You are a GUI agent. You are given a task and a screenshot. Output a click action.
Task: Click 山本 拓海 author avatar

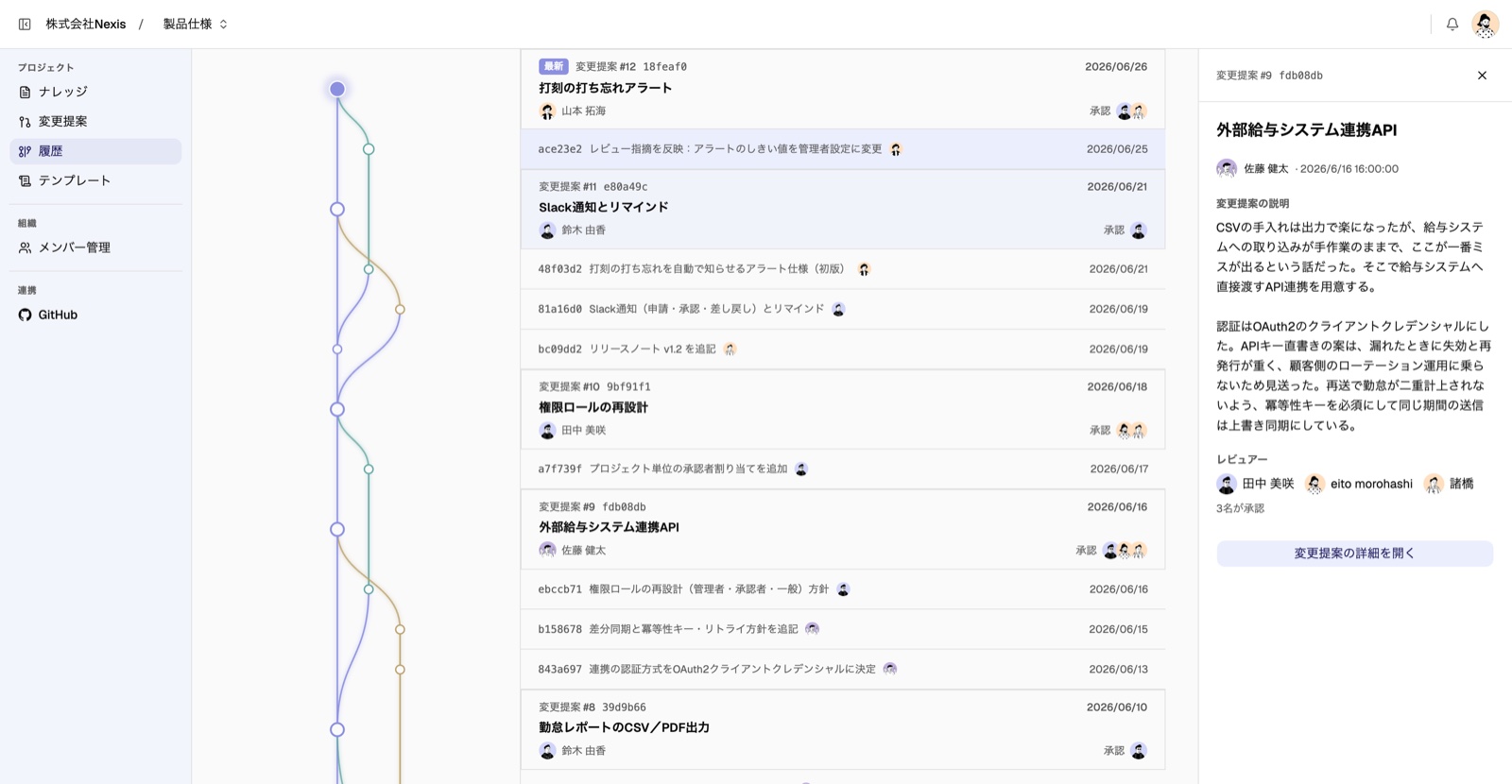click(547, 111)
